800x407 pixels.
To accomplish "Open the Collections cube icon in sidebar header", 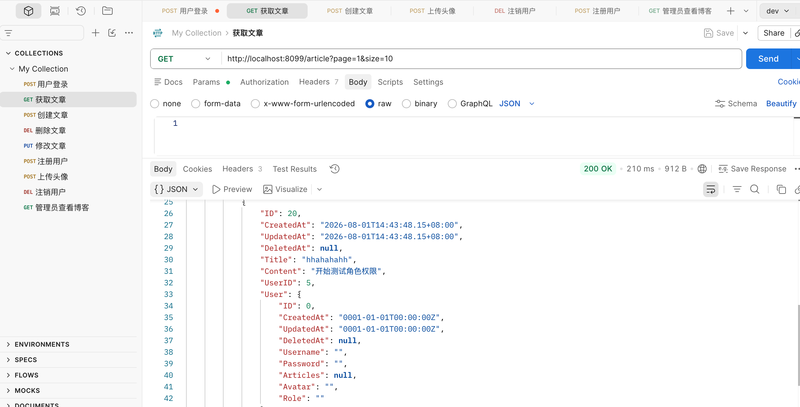I will pos(29,11).
